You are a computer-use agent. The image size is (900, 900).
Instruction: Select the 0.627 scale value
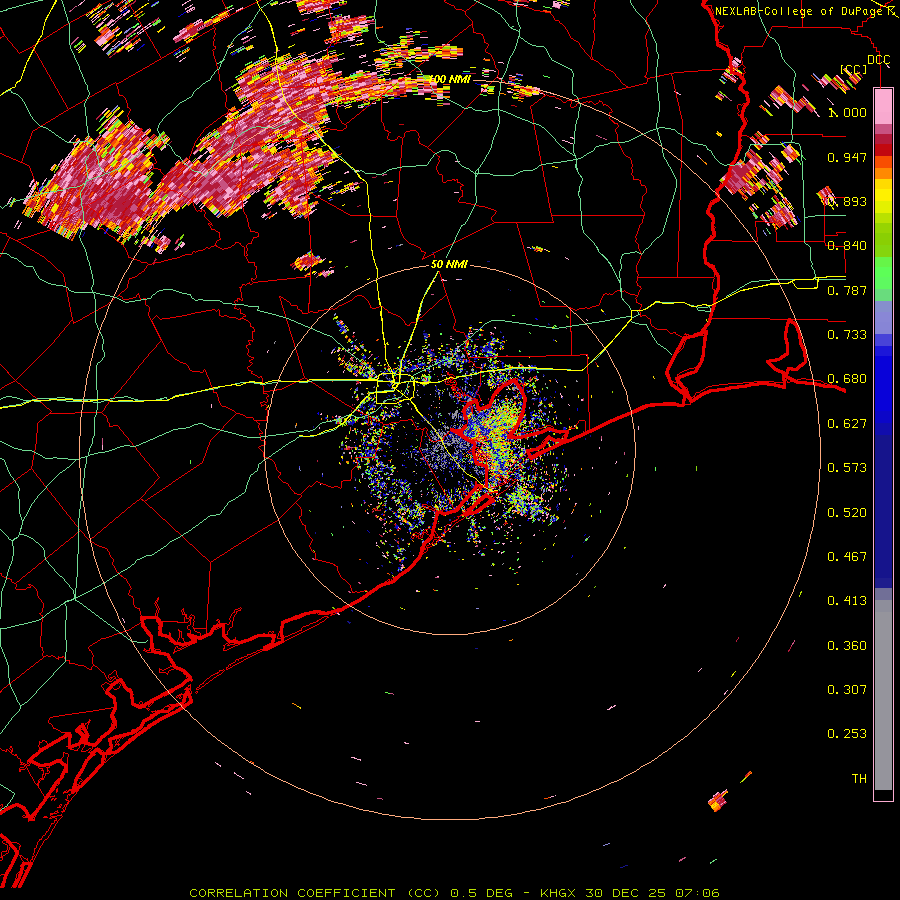[847, 424]
